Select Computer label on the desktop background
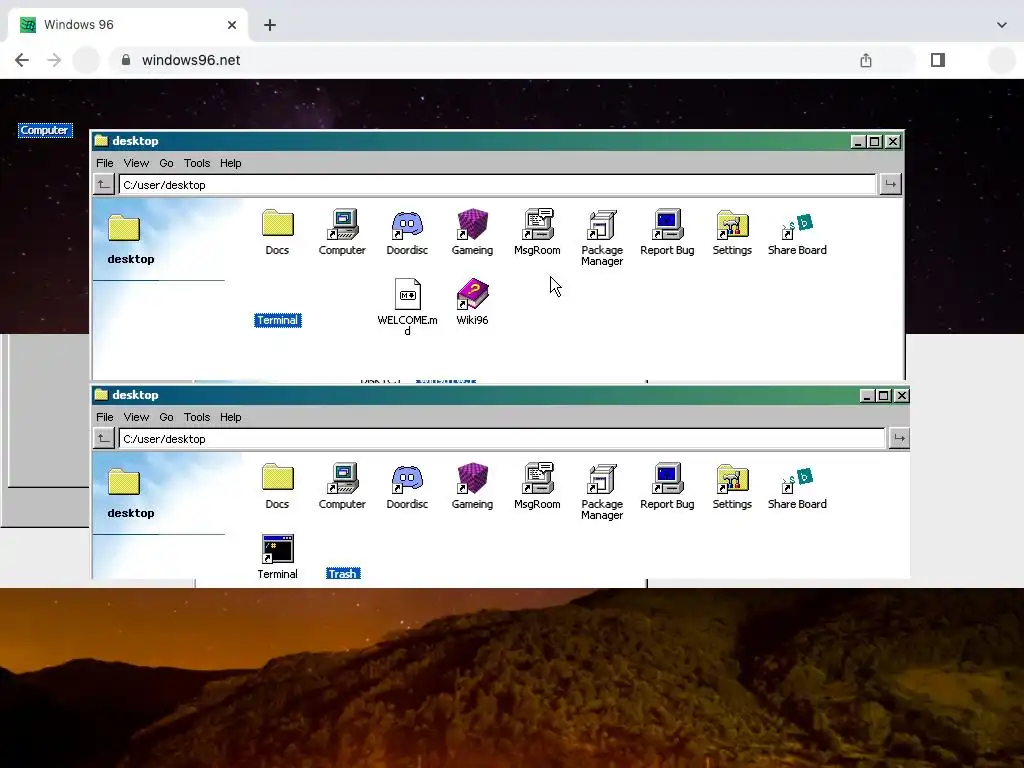 tap(44, 130)
